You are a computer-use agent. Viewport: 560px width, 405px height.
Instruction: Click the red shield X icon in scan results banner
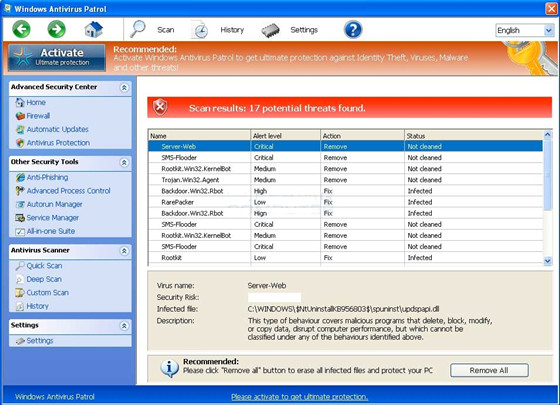160,107
